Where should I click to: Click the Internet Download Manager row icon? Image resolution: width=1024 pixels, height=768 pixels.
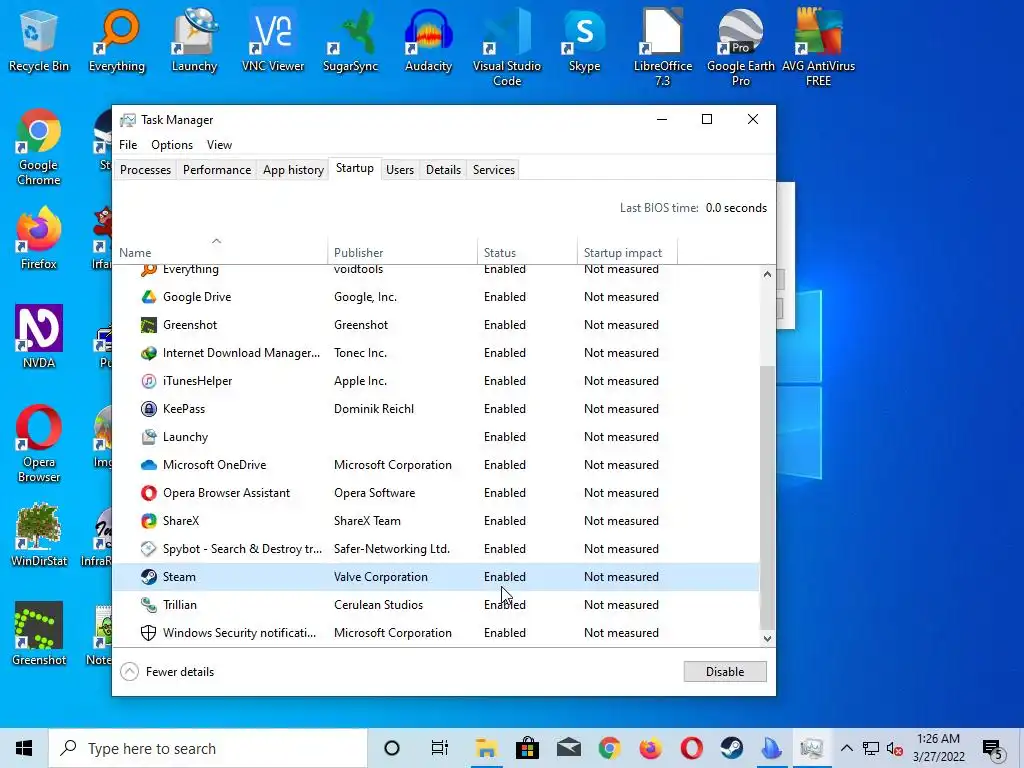[149, 353]
